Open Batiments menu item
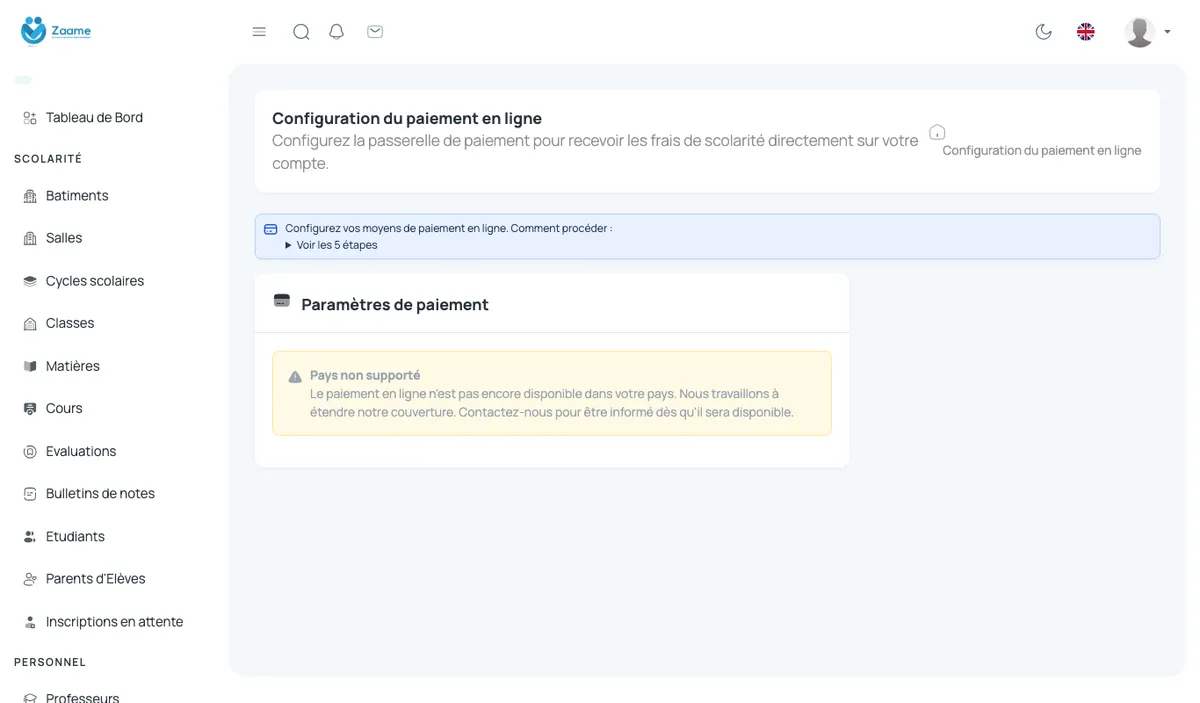Screen dimensions: 1200x703 click(x=77, y=196)
